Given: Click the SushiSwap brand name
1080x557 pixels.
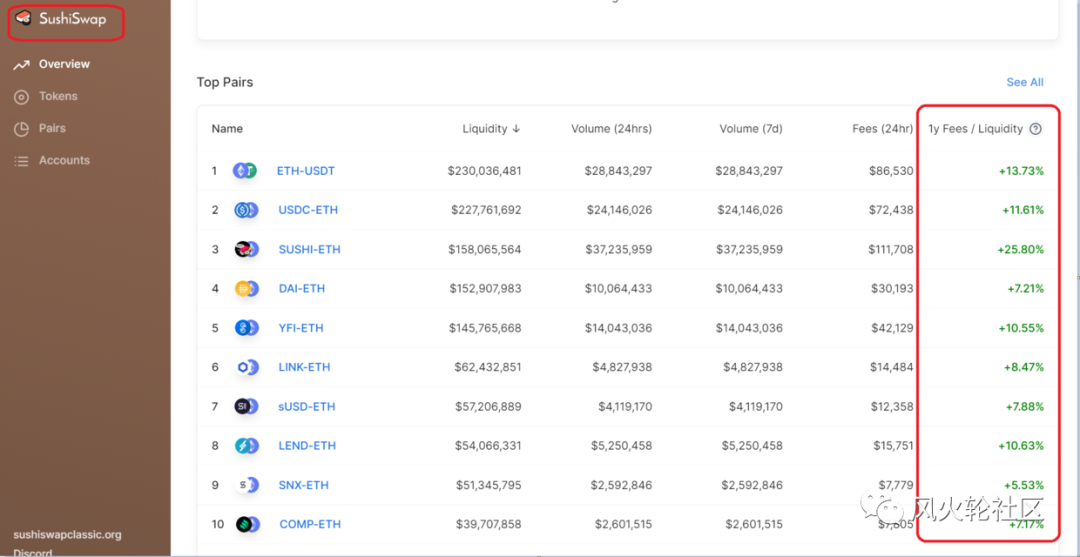Looking at the screenshot, I should 73,19.
